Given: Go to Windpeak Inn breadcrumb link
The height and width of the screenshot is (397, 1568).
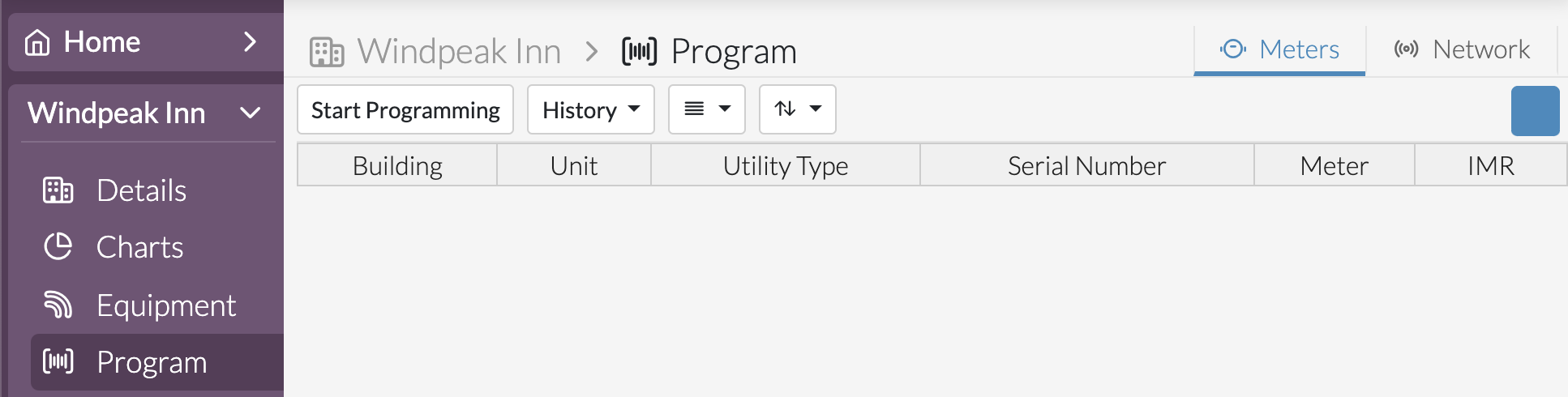Looking at the screenshot, I should pyautogui.click(x=459, y=52).
